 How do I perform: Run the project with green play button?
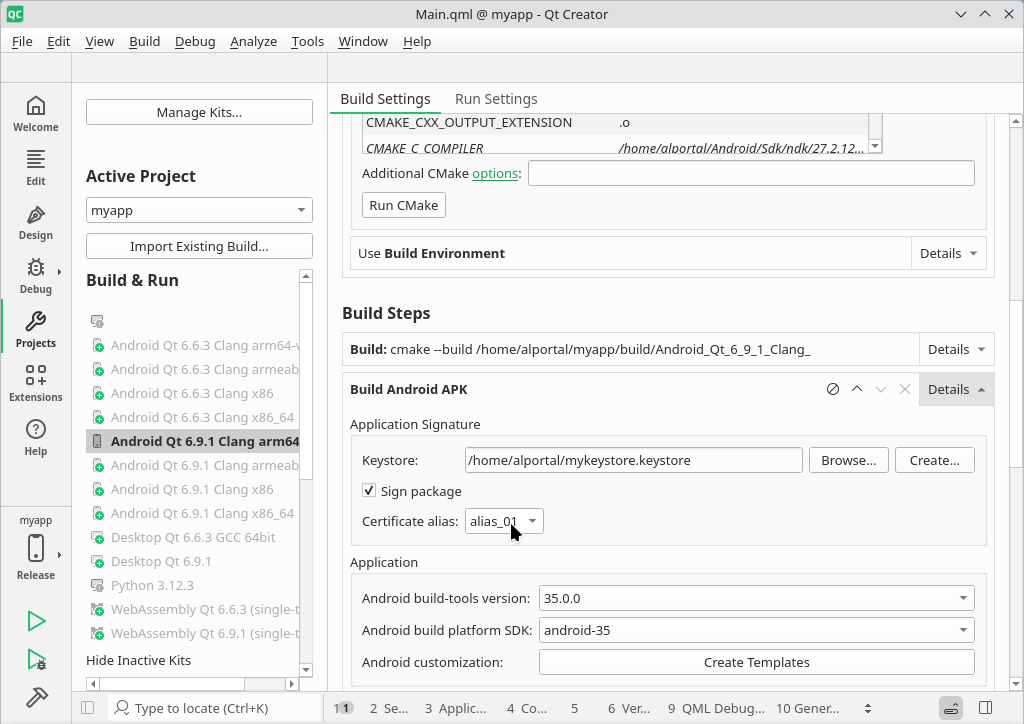coord(36,621)
